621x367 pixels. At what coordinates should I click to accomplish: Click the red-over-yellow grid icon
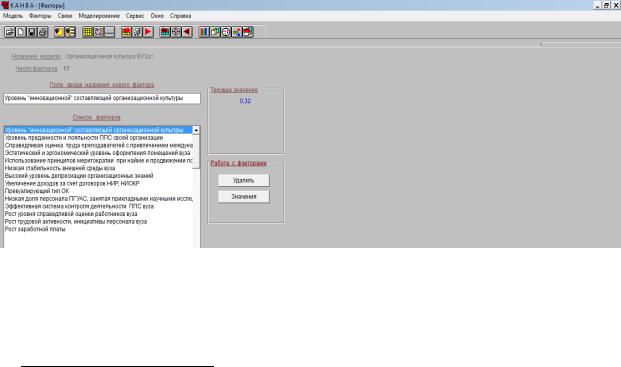[x=126, y=32]
